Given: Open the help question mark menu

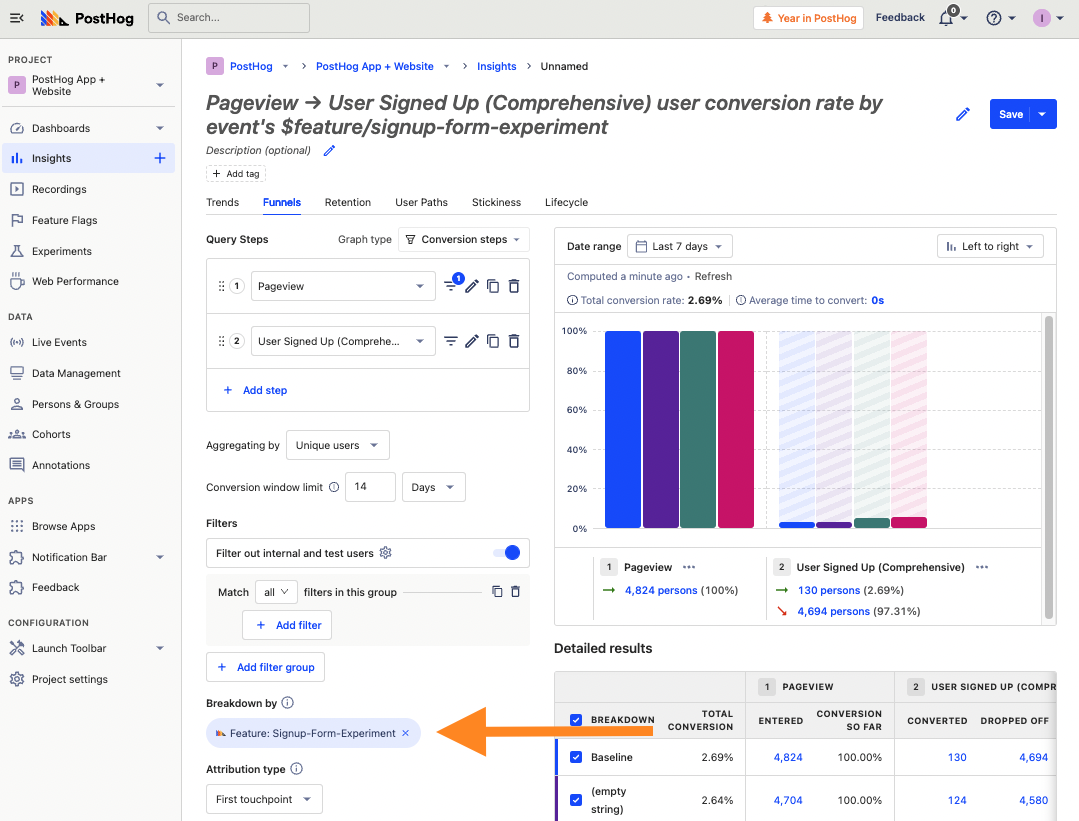Looking at the screenshot, I should pos(994,18).
